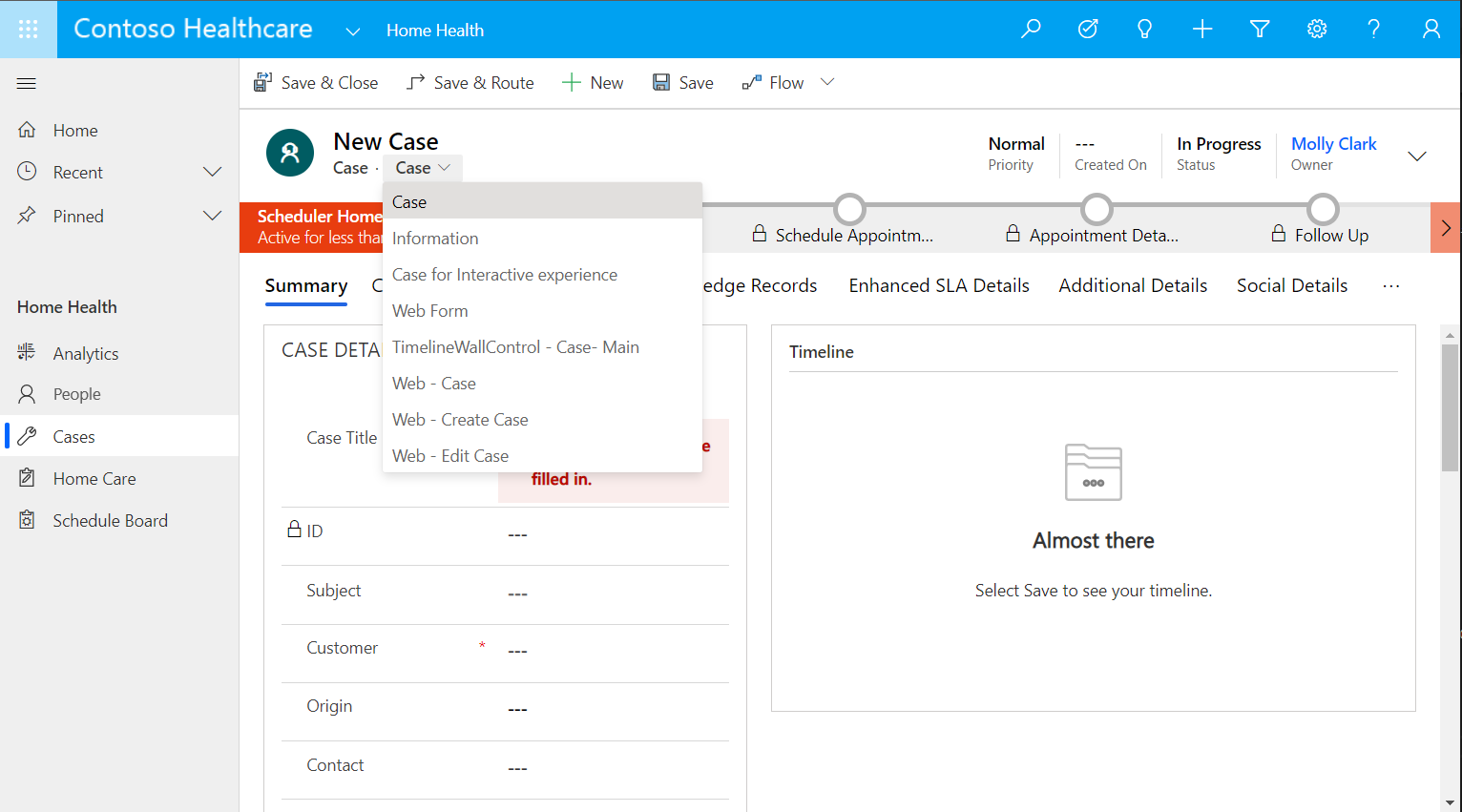The height and width of the screenshot is (812, 1462).
Task: Open the app launcher waffle icon
Action: click(x=29, y=29)
